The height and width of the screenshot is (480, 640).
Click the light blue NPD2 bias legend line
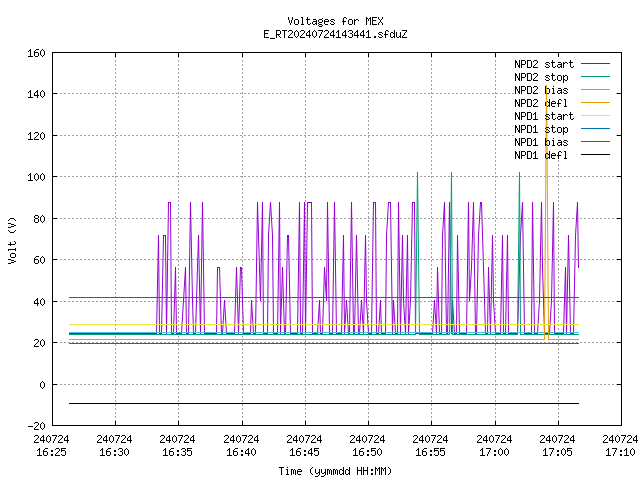tap(595, 90)
